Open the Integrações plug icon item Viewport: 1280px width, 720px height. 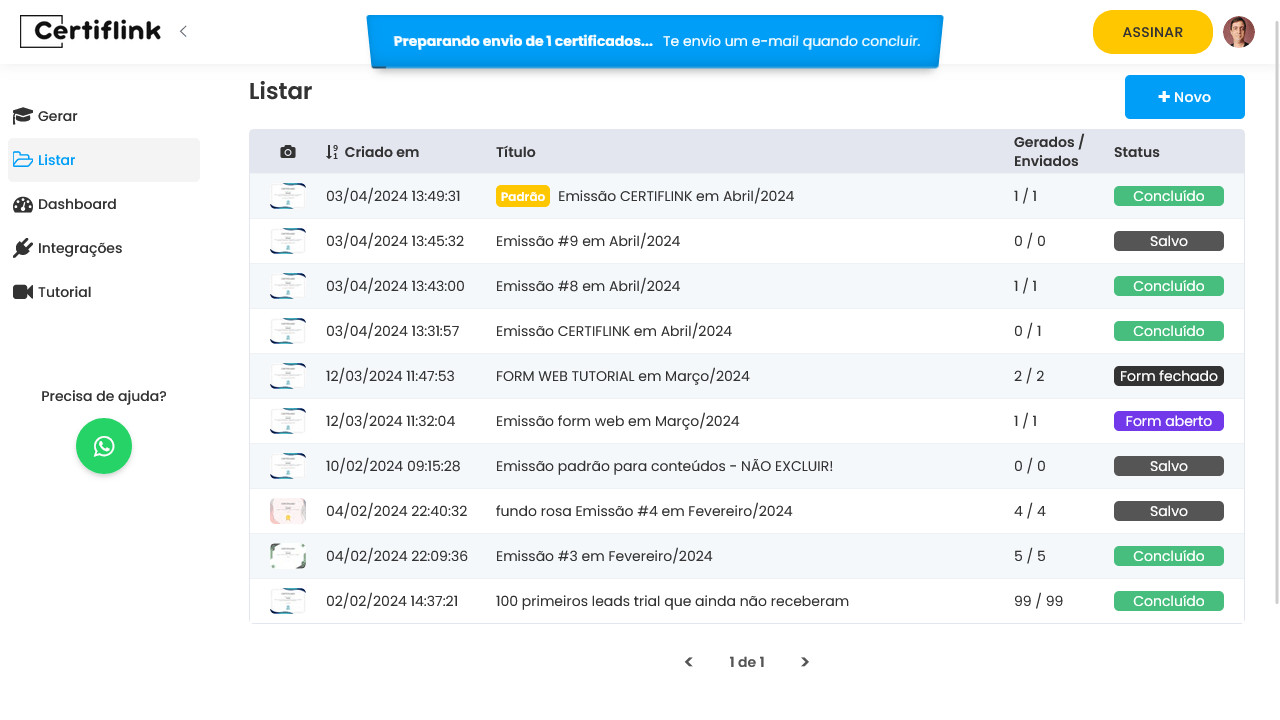23,248
